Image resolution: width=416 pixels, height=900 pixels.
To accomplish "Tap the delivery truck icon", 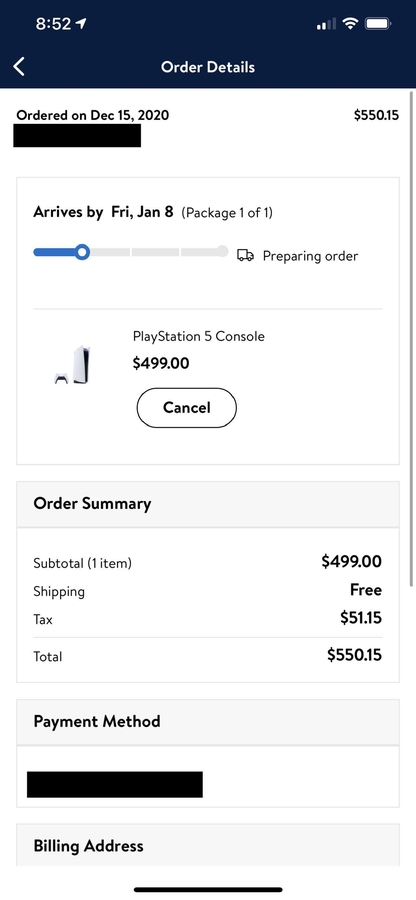I will tap(245, 255).
